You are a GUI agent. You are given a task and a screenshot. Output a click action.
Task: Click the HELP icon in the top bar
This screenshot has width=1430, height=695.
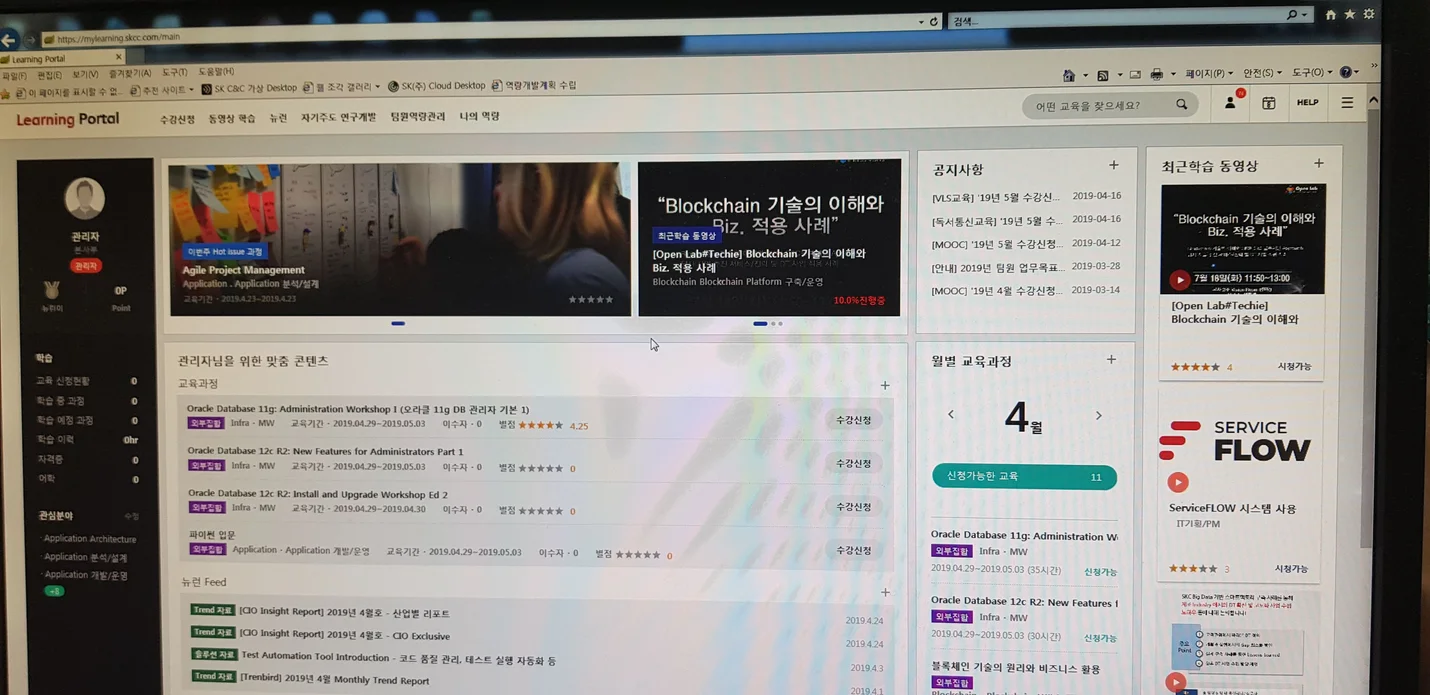(x=1307, y=102)
